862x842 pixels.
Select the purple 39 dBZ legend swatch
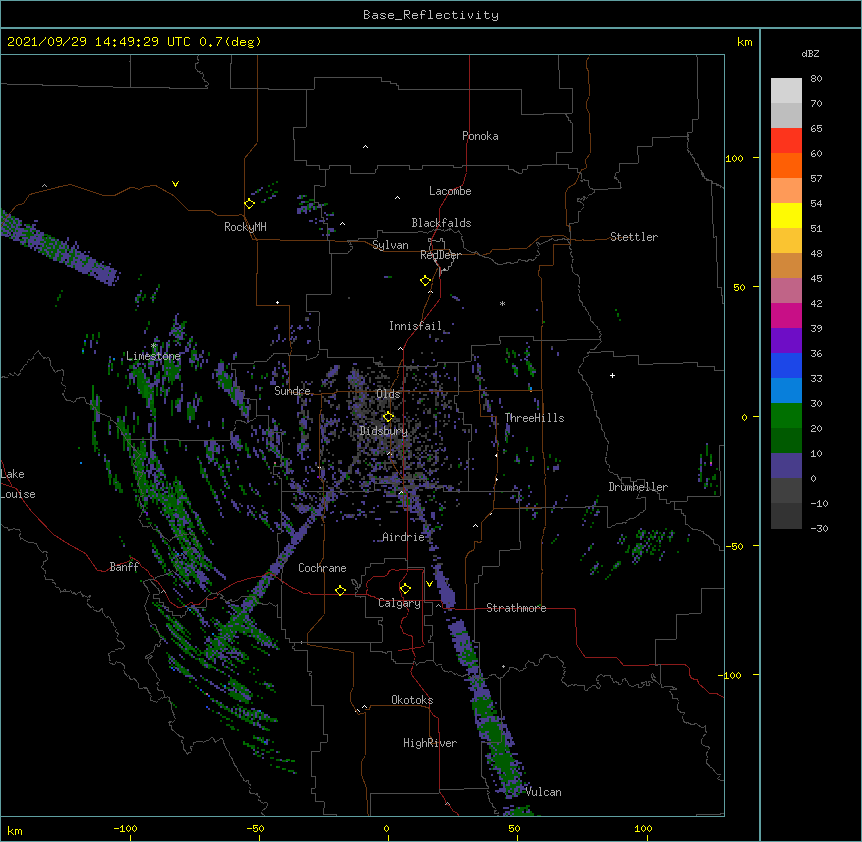coord(786,341)
